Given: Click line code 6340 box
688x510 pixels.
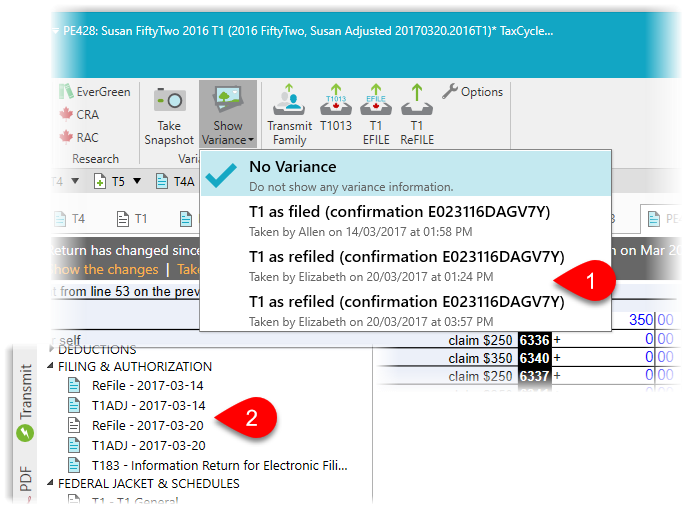Looking at the screenshot, I should tap(534, 358).
